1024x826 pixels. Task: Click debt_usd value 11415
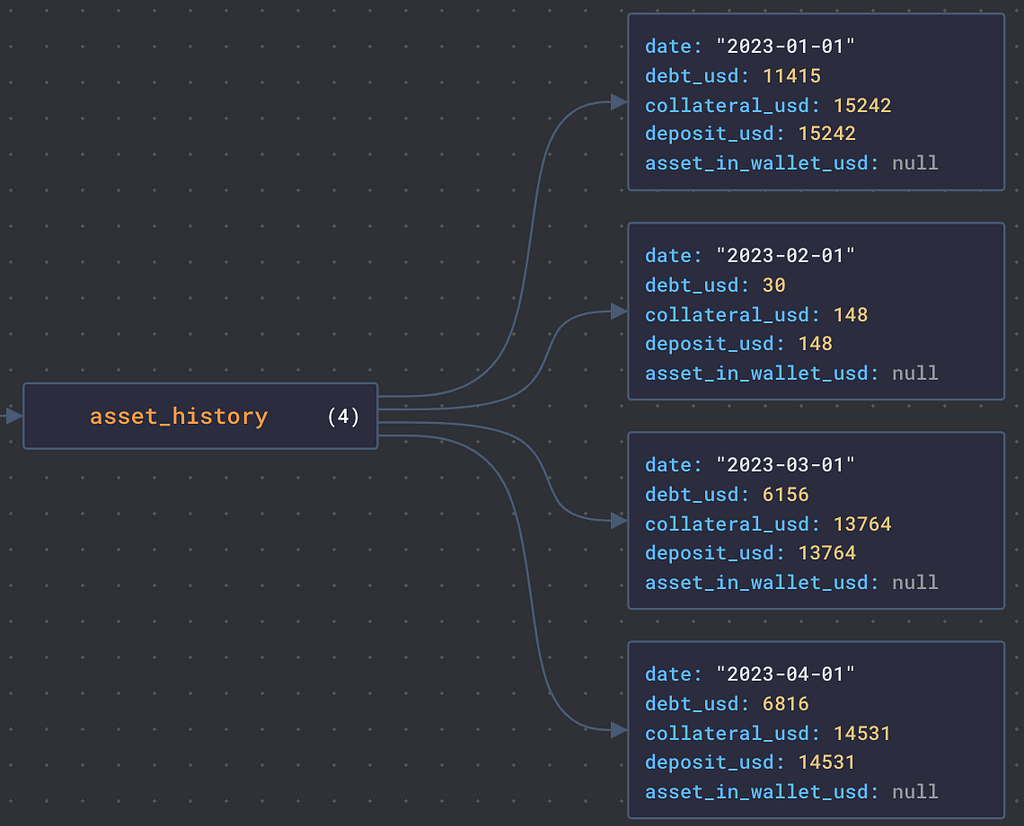coord(792,76)
